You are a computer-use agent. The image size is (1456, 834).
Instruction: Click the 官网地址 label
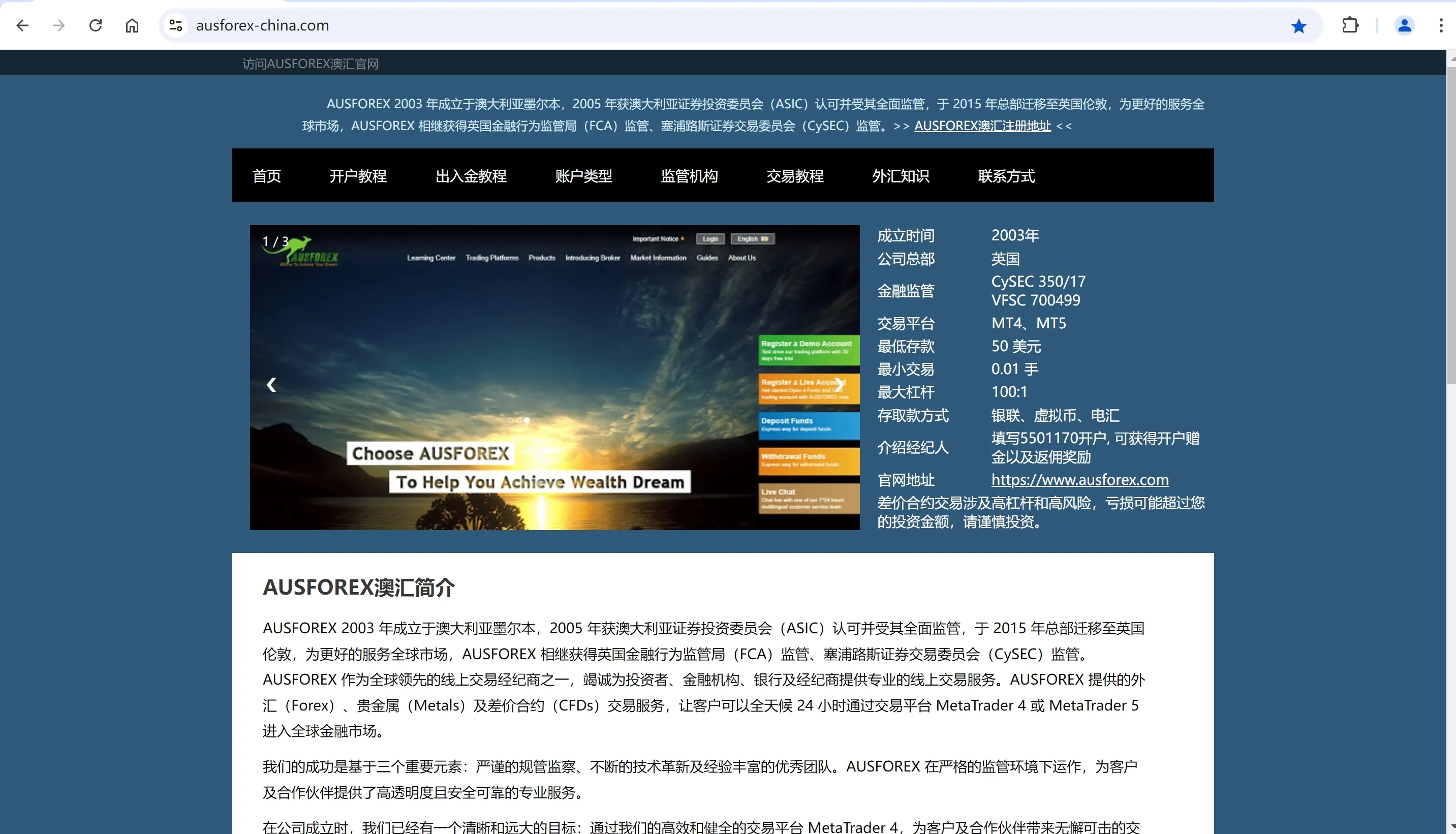[x=906, y=479]
